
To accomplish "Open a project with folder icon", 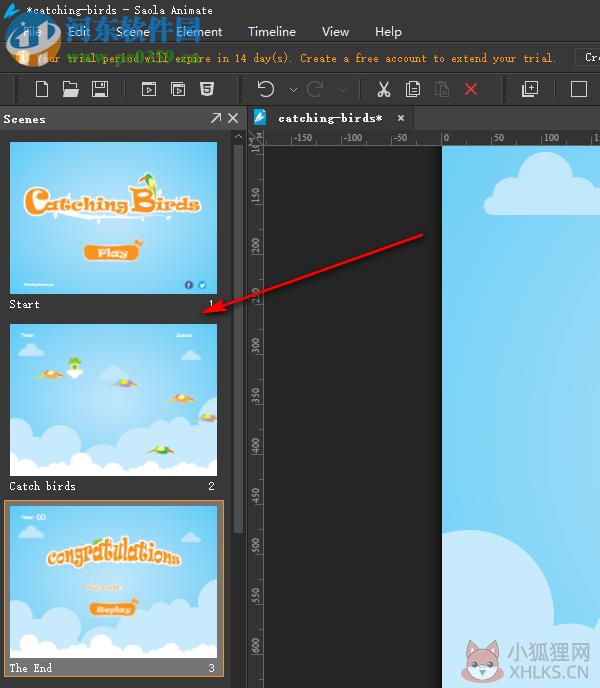I will coord(71,89).
